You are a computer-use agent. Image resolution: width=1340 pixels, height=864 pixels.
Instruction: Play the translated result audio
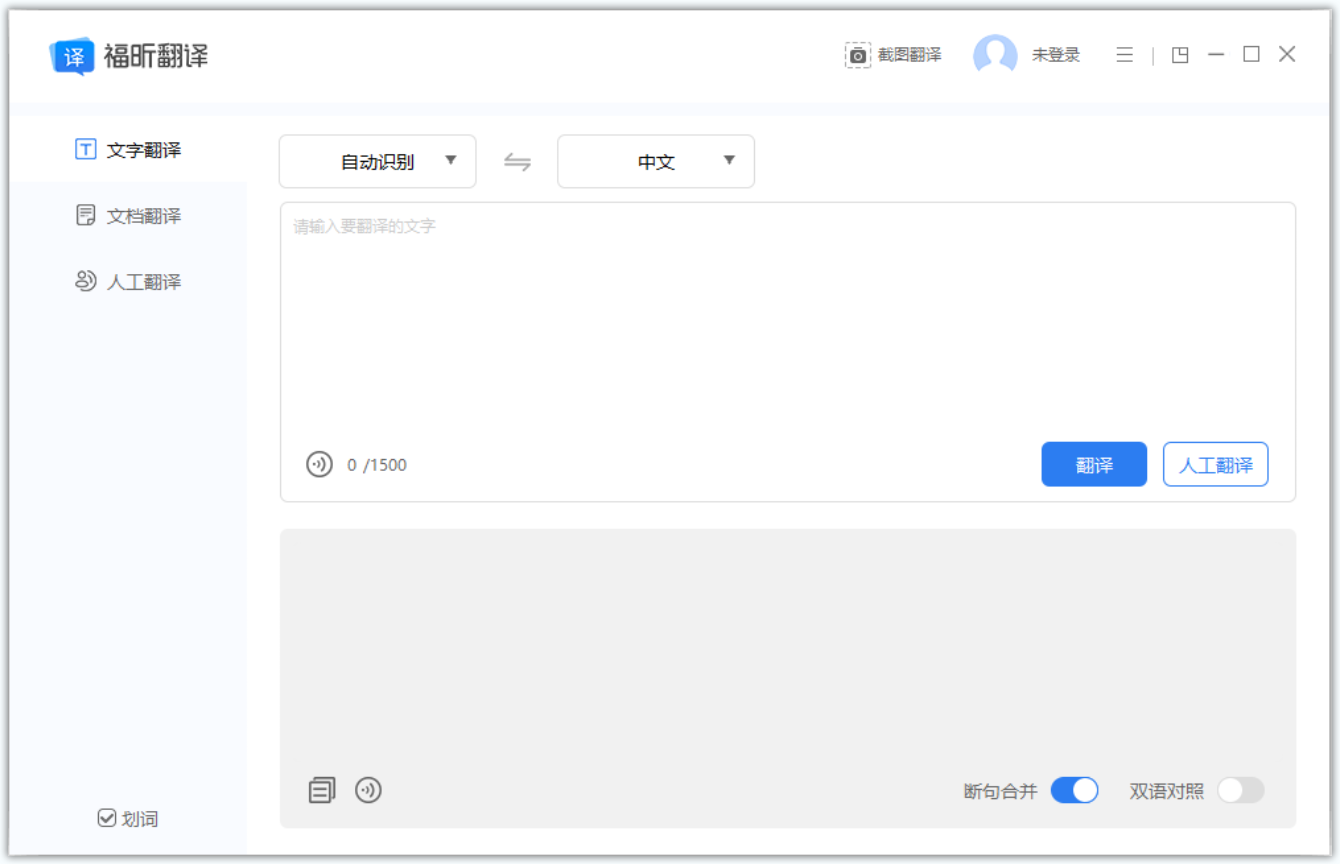369,790
